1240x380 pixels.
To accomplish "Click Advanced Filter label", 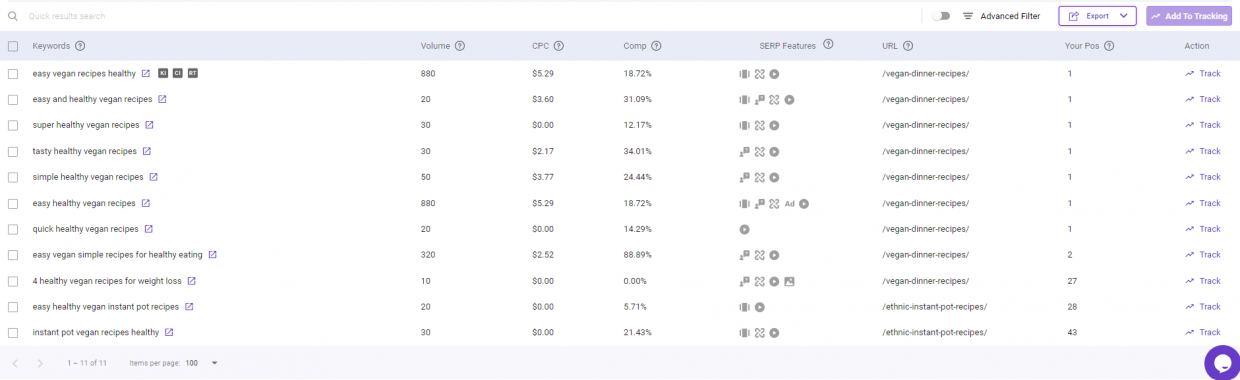I will pos(1010,16).
